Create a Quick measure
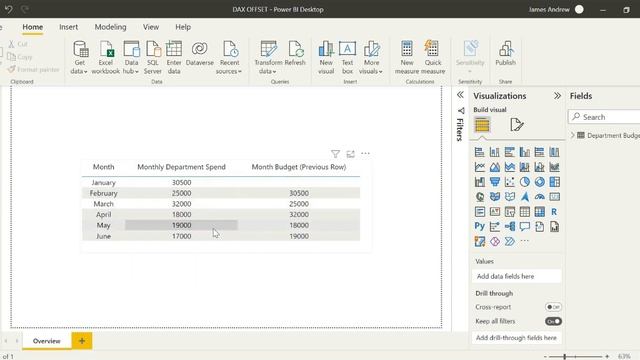Image resolution: width=640 pixels, height=360 pixels. (433, 58)
